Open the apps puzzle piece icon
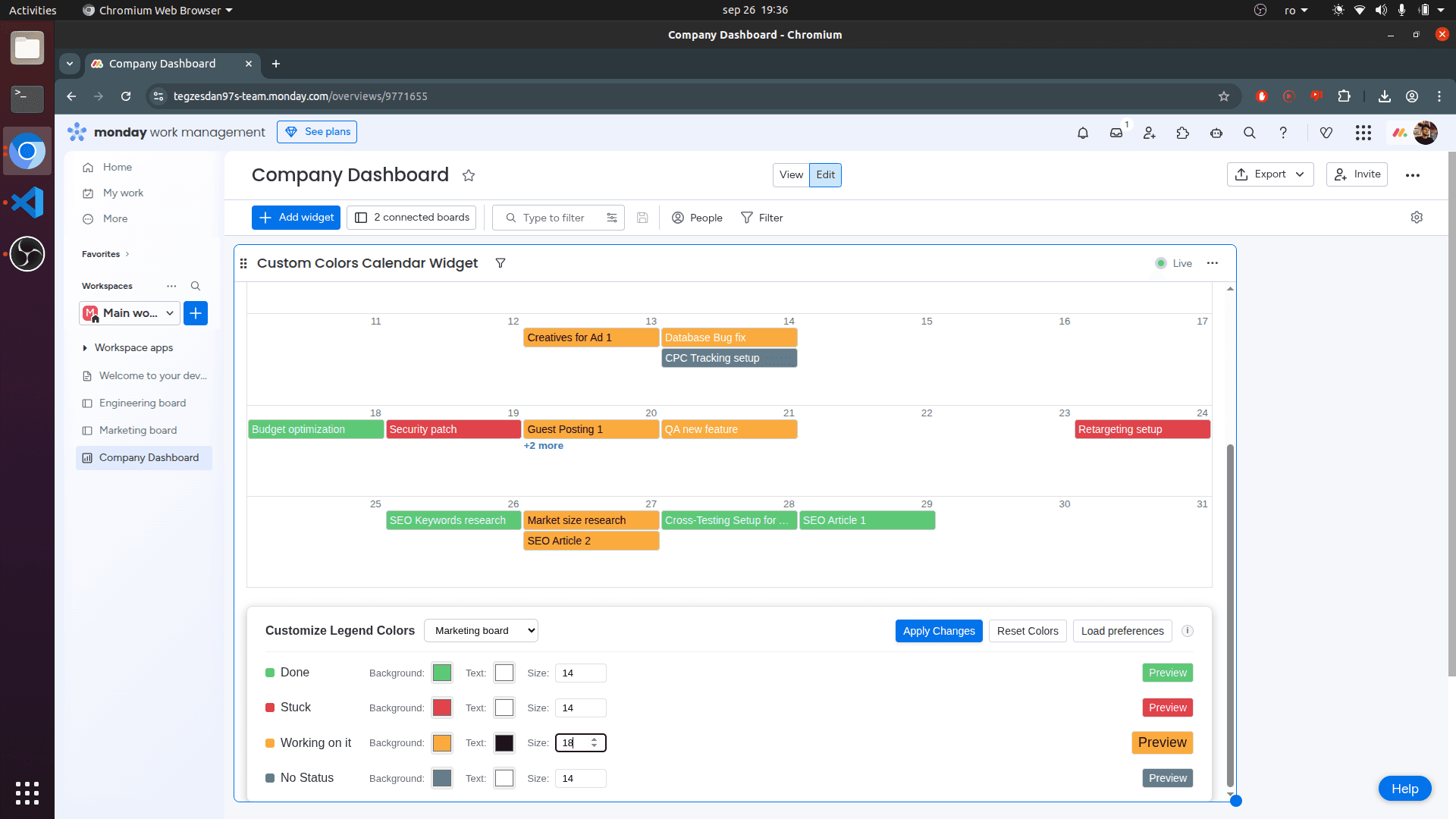 (1183, 133)
